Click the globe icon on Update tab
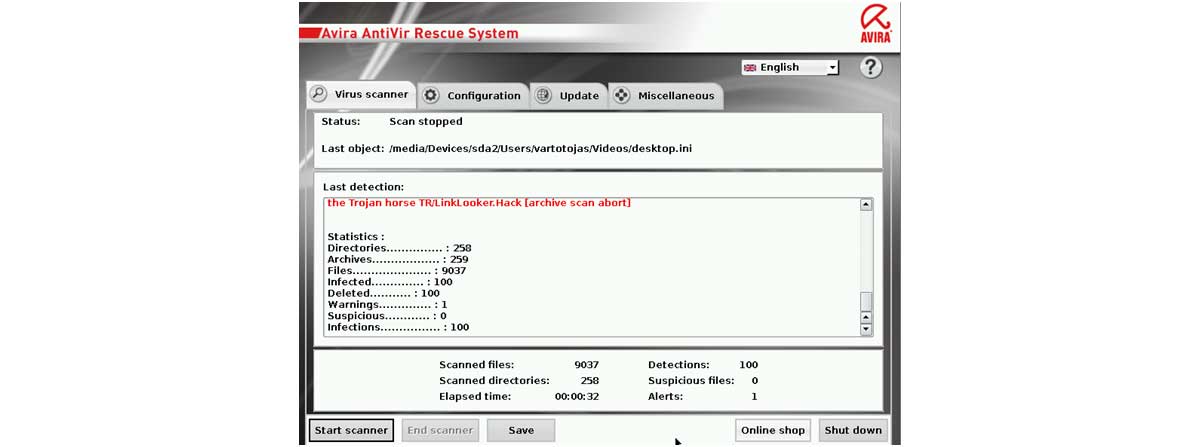Screen dimensions: 1200x447 click(x=543, y=96)
